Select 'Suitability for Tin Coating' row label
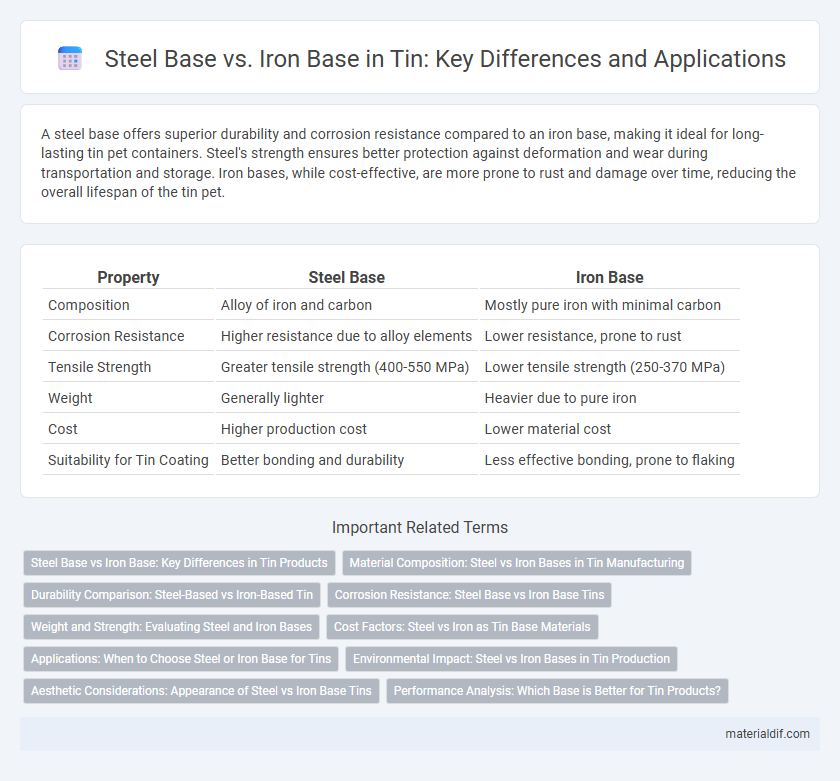840x781 pixels. coord(128,460)
